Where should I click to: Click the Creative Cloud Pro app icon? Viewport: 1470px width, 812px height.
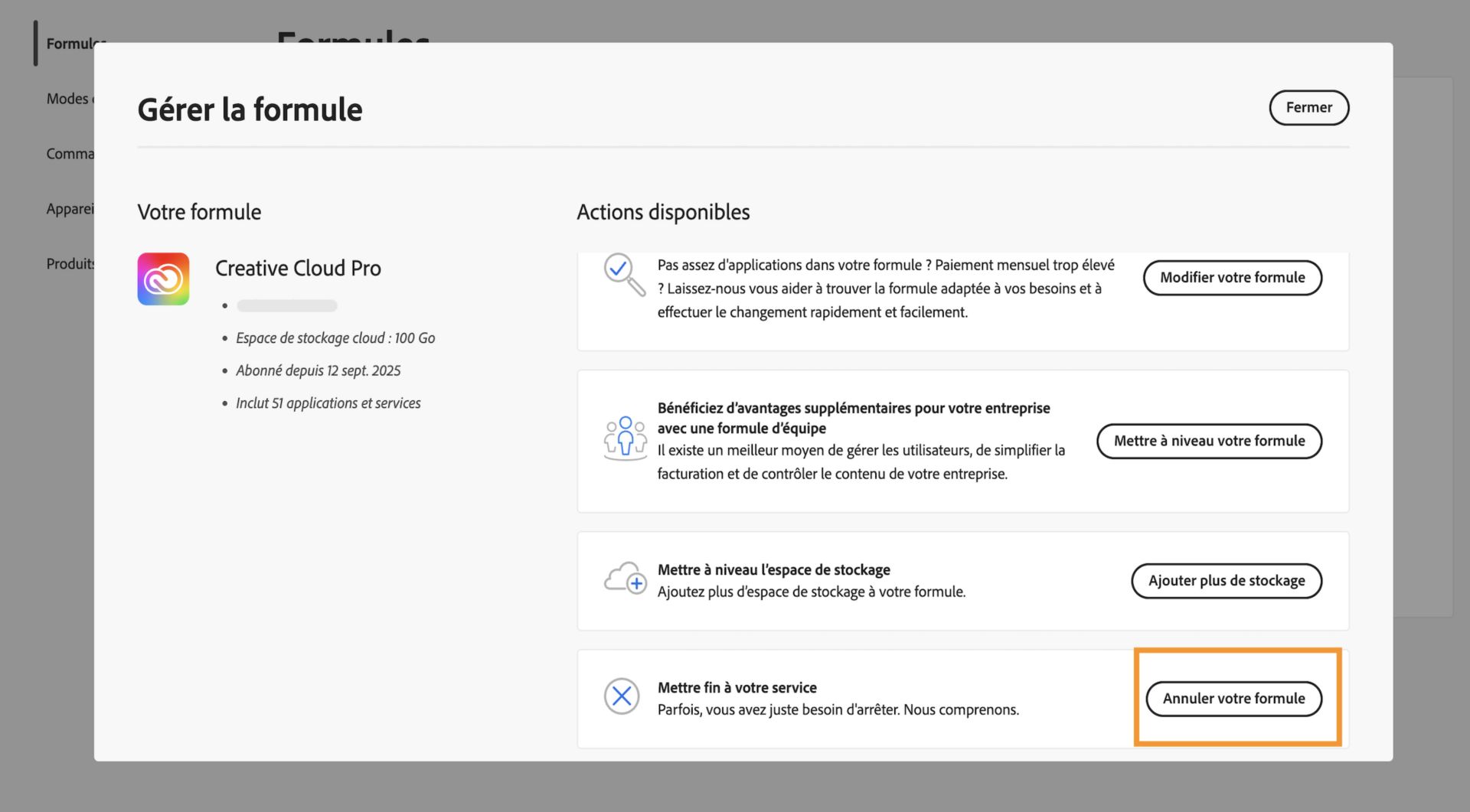(x=163, y=279)
